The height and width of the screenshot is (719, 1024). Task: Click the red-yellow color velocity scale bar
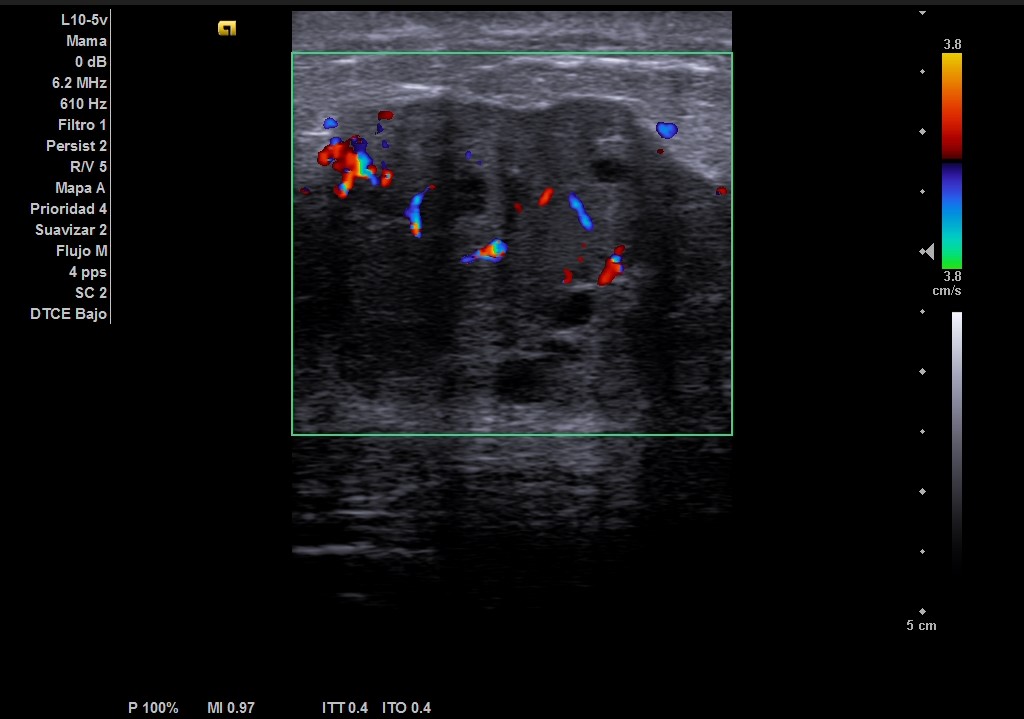(952, 105)
